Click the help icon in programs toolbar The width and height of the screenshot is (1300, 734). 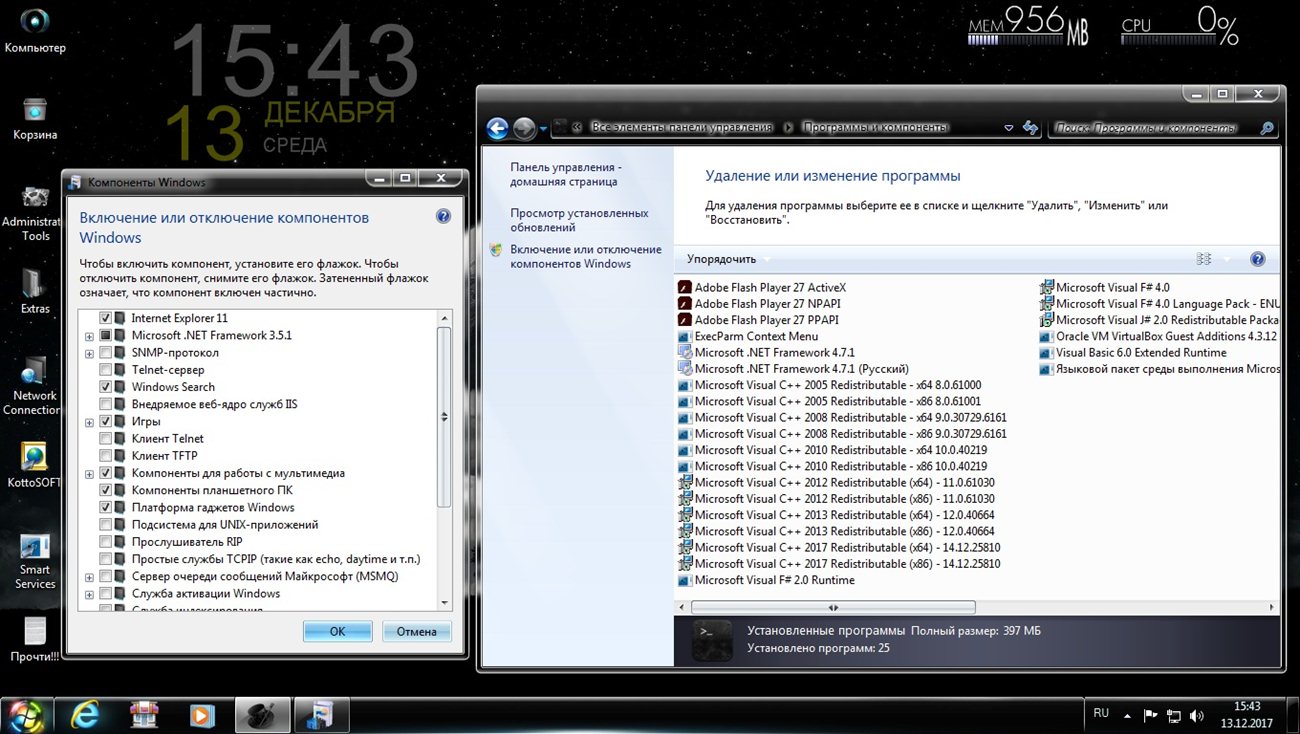point(1257,259)
